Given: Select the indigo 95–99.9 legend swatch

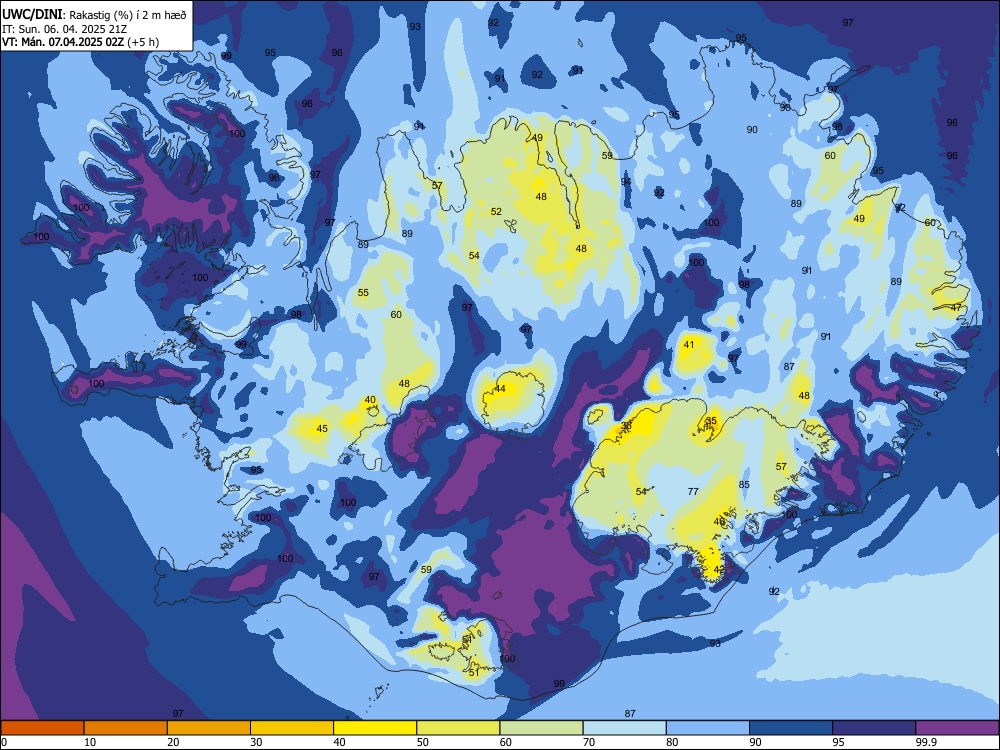Looking at the screenshot, I should (874, 728).
